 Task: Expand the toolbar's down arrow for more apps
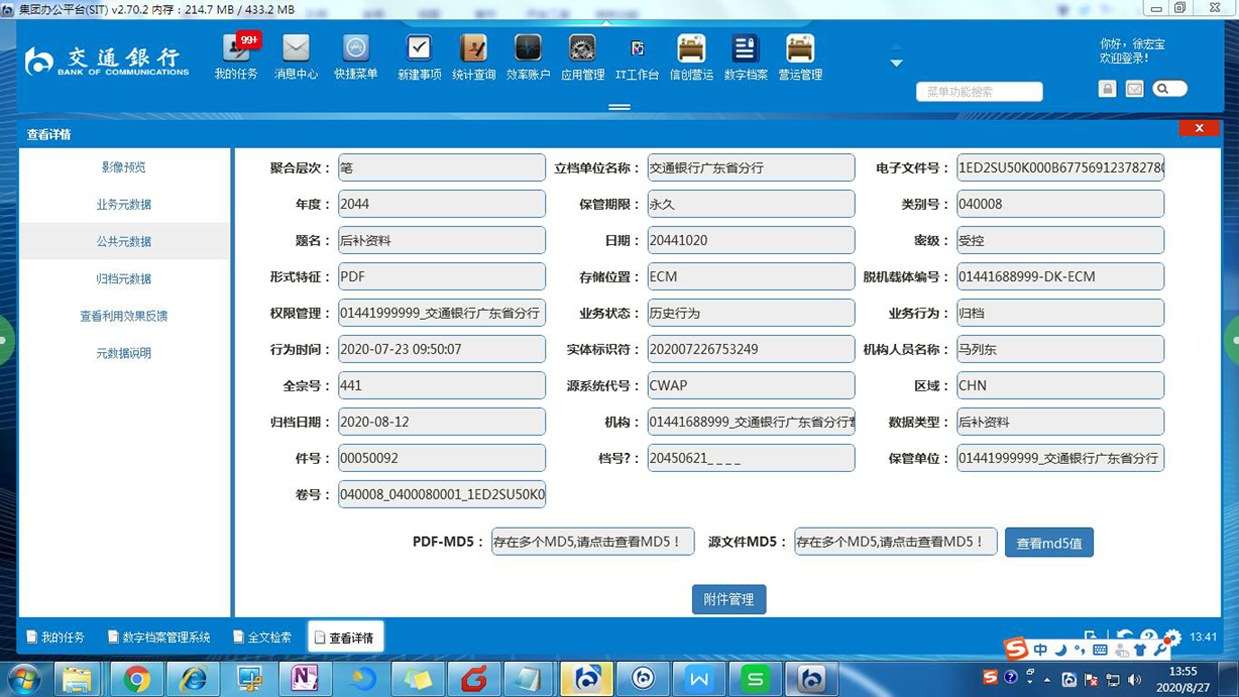(x=896, y=63)
